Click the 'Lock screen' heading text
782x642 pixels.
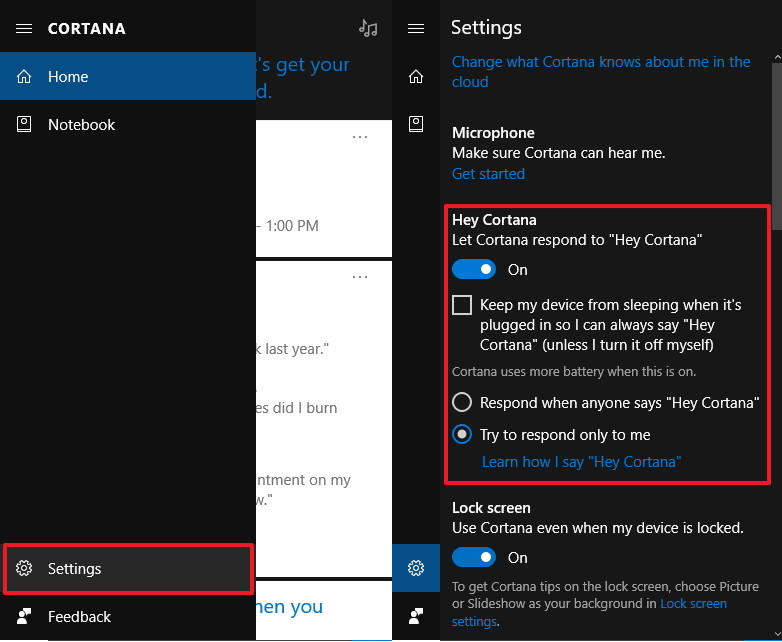[x=491, y=508]
